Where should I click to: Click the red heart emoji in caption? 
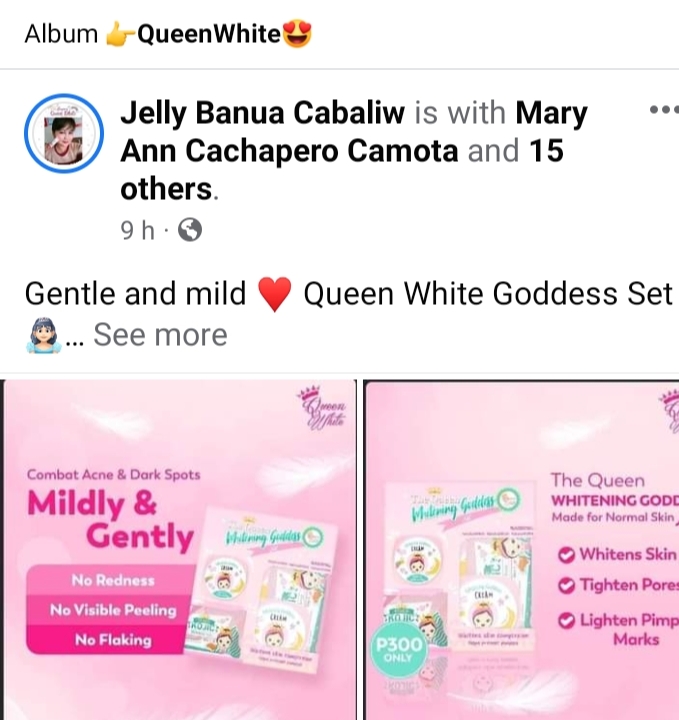[x=275, y=294]
